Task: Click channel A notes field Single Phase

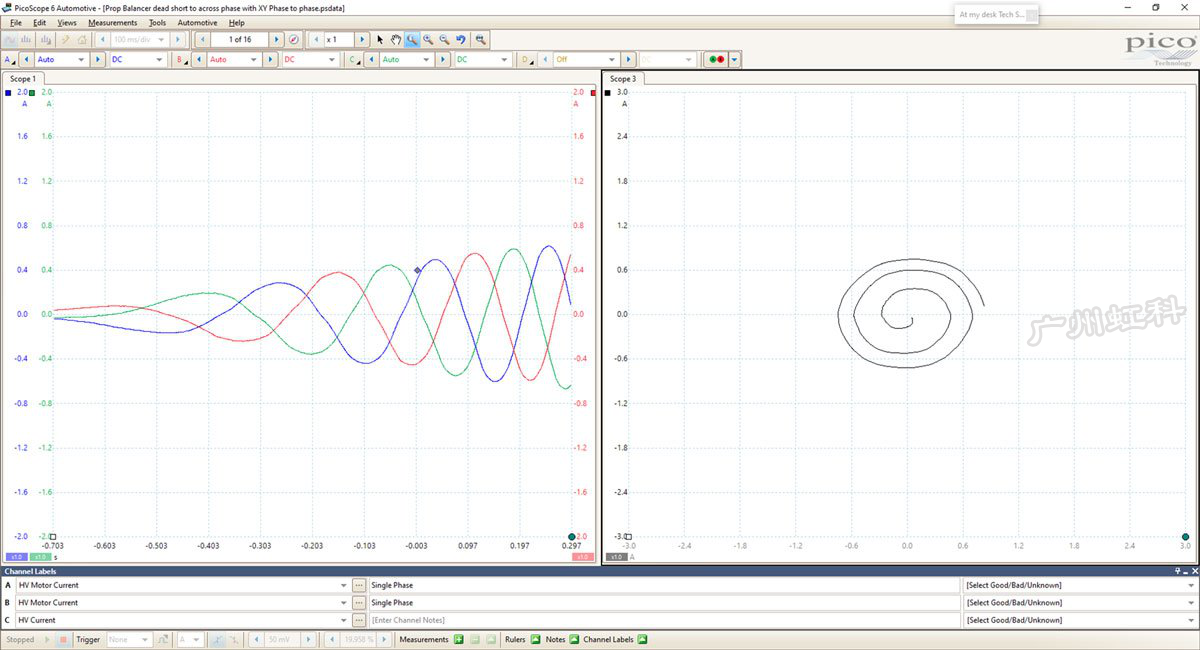Action: pyautogui.click(x=664, y=585)
